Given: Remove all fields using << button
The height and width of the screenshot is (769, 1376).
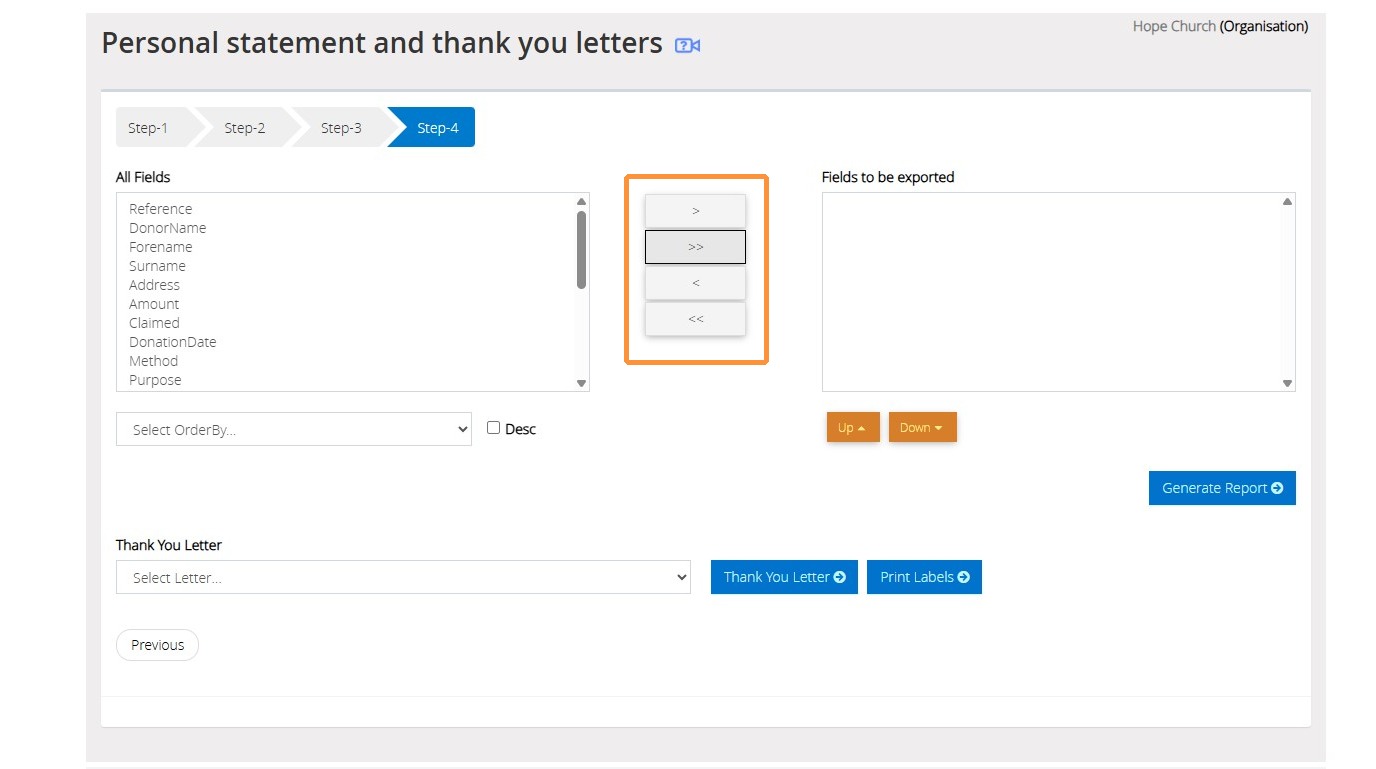Looking at the screenshot, I should (695, 319).
